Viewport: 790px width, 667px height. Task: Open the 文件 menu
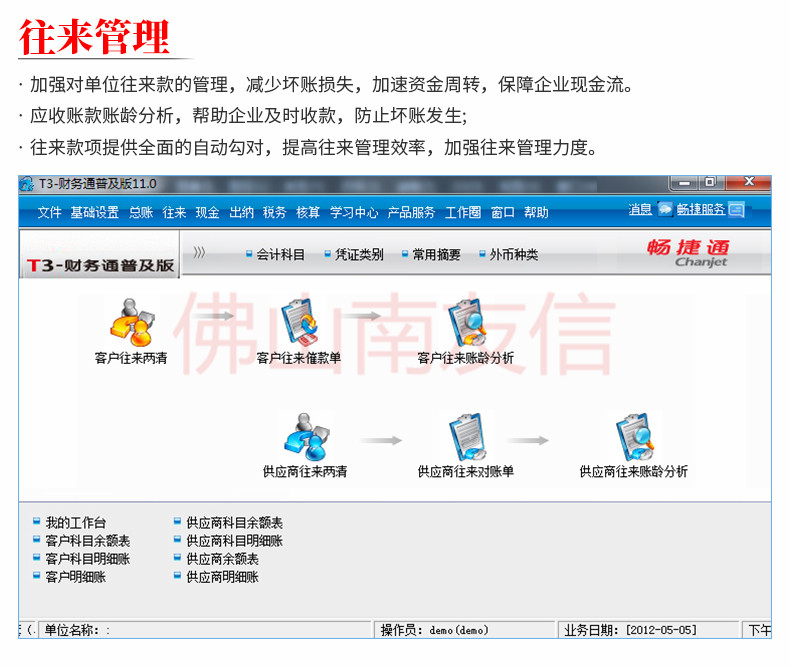(x=49, y=213)
